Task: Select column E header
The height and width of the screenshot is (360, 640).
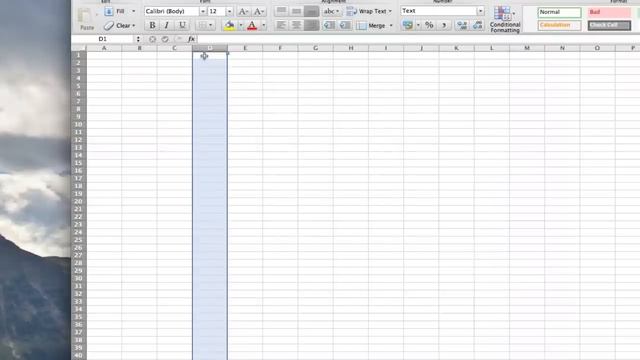Action: click(x=245, y=48)
